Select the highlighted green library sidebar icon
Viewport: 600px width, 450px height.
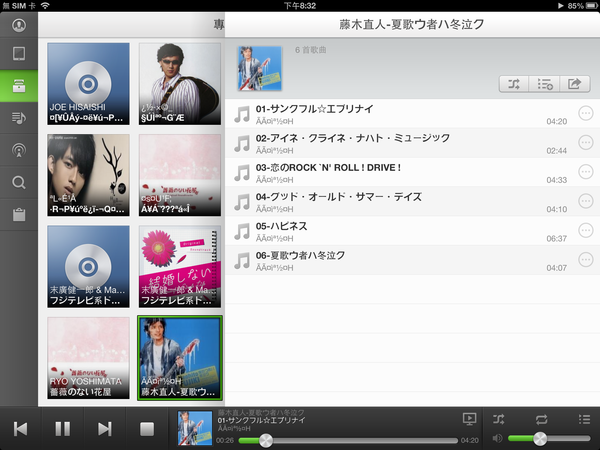click(x=19, y=86)
